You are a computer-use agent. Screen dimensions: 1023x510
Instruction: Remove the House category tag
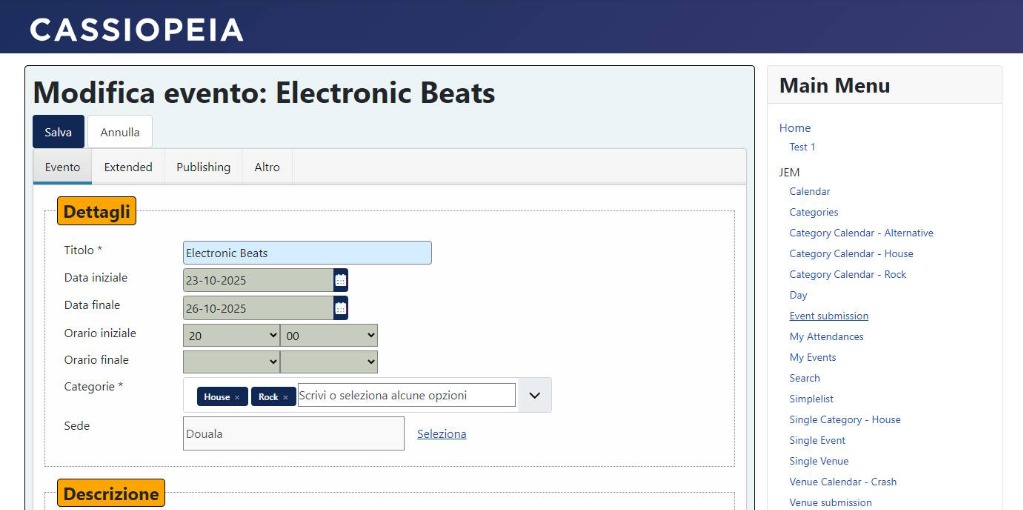[237, 397]
